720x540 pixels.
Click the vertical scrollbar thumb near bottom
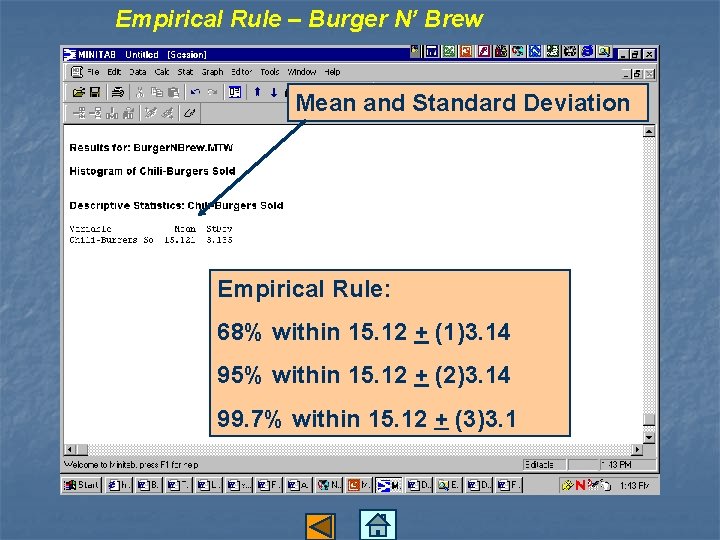click(648, 420)
